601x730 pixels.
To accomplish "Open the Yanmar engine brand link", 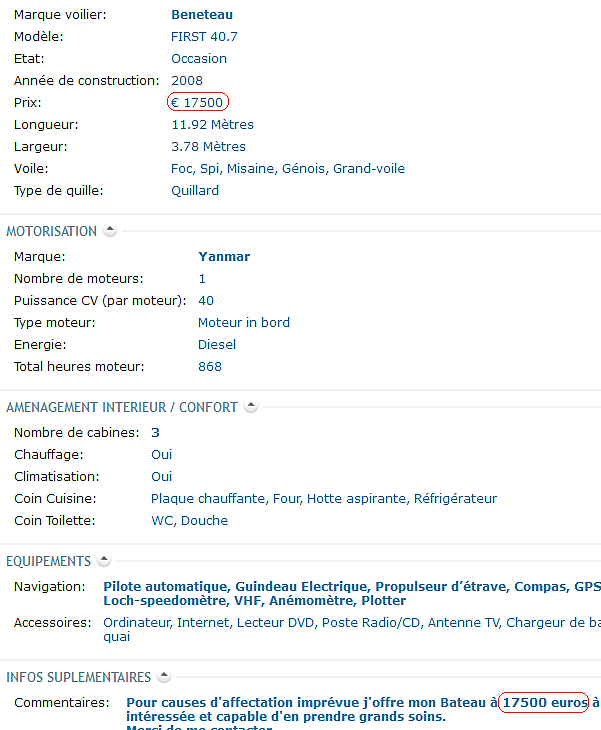I will (x=224, y=257).
